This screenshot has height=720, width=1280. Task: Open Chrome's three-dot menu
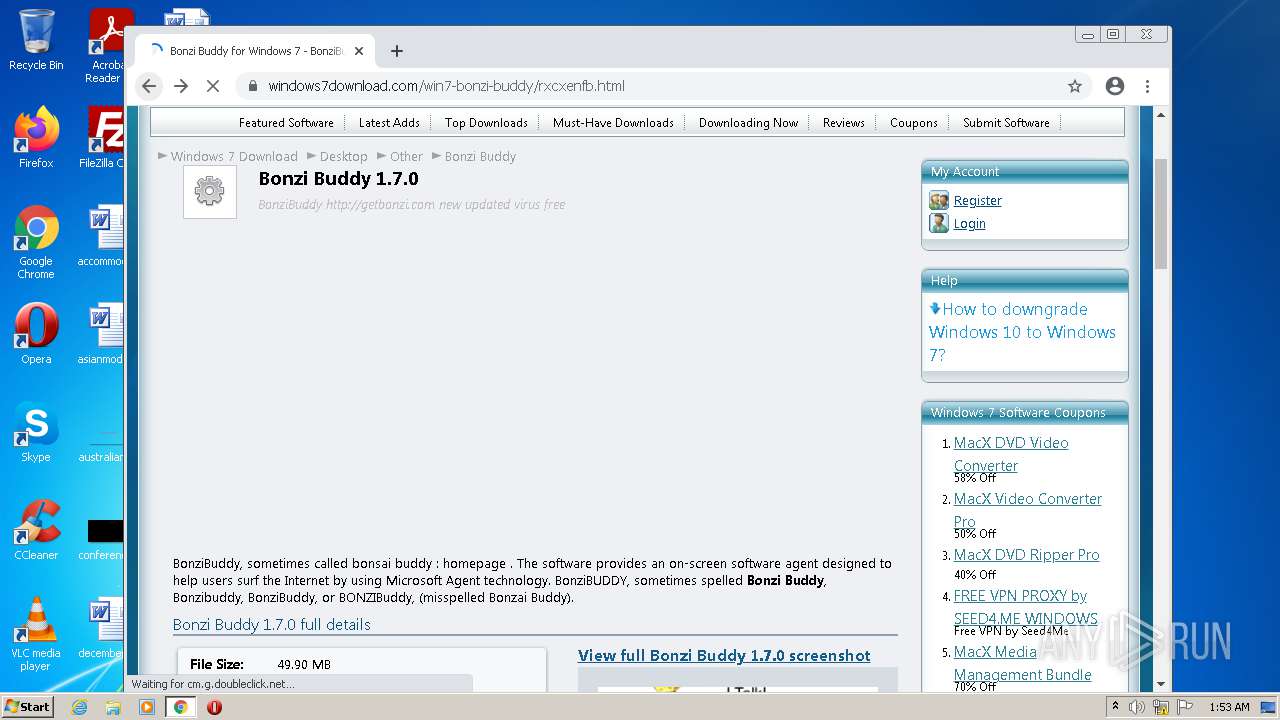(1148, 86)
